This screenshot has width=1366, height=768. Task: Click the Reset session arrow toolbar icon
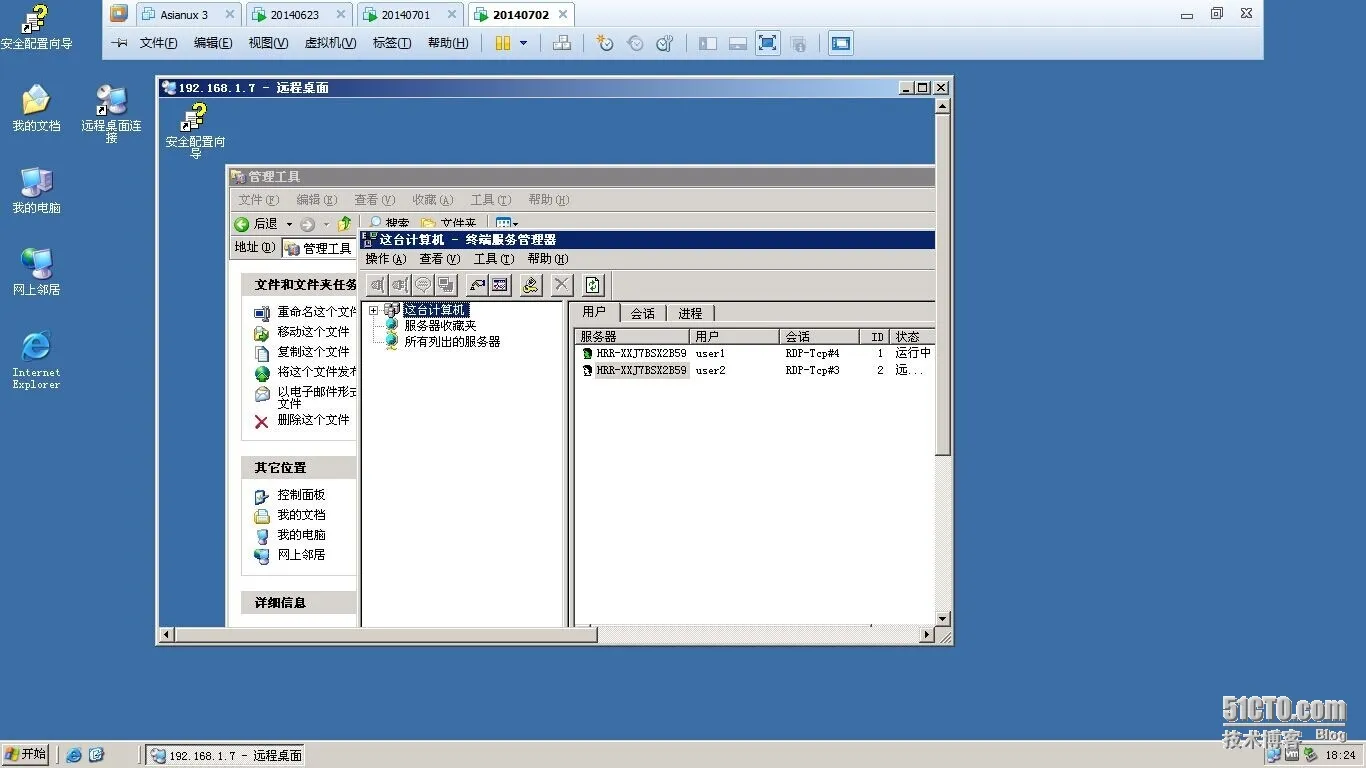477,285
